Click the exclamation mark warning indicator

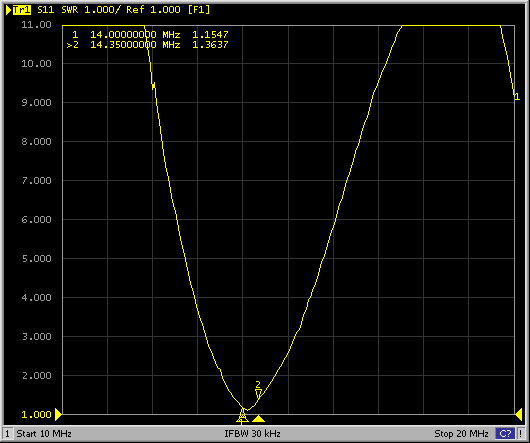click(521, 434)
